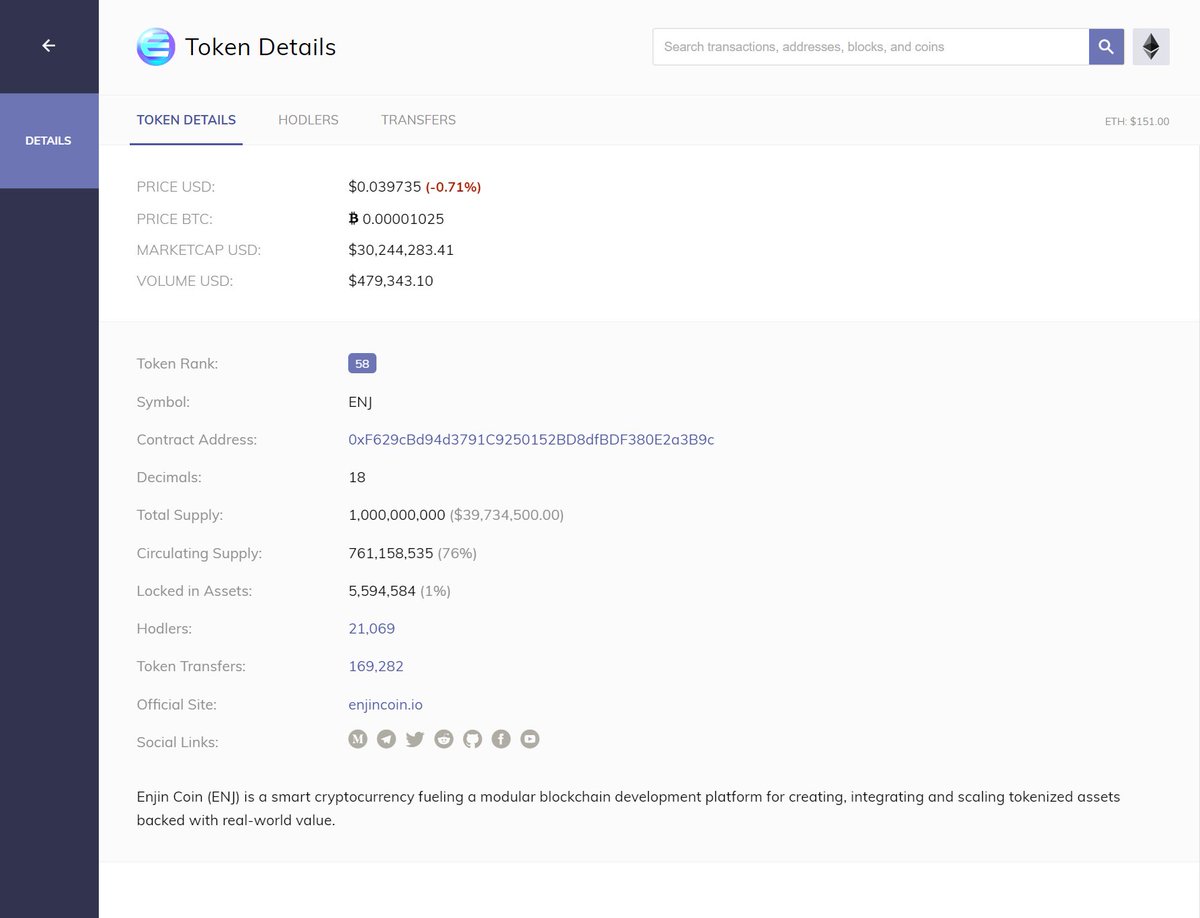Click the decimals value 18

[357, 478]
